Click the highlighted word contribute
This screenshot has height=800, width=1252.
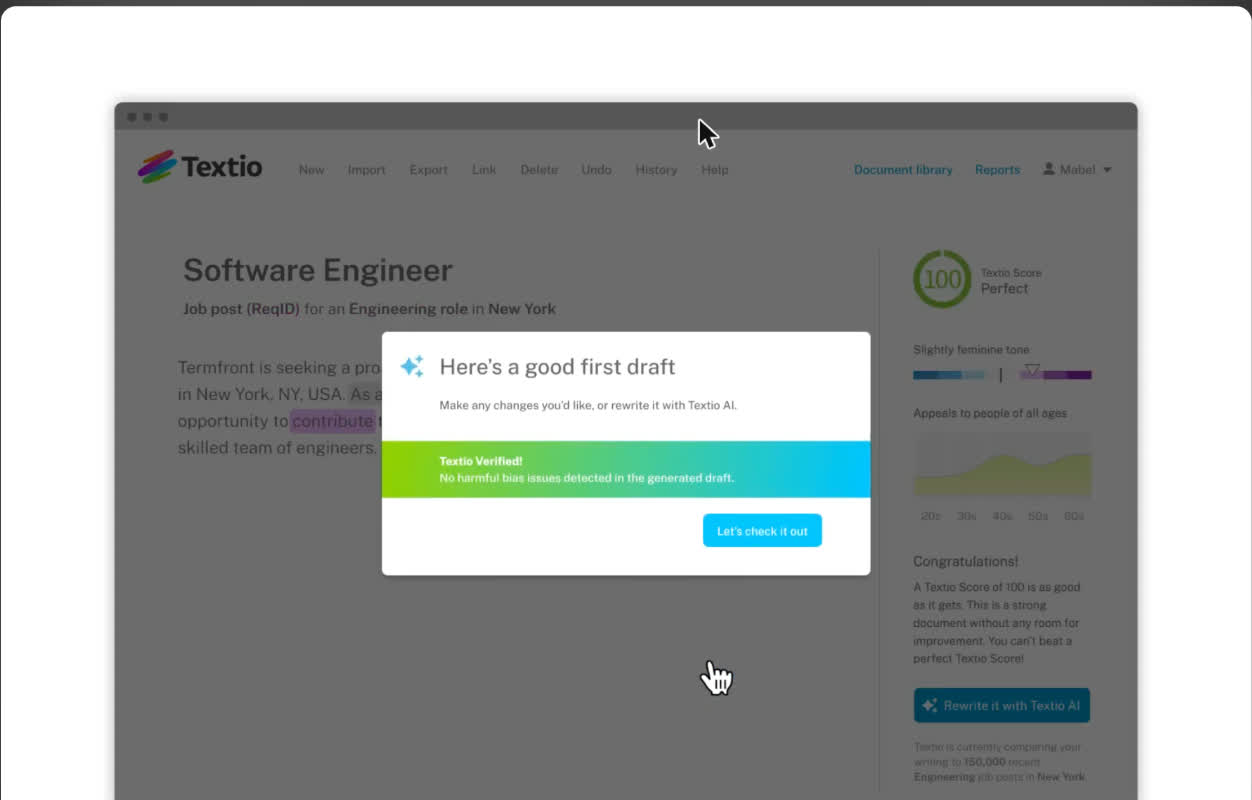(x=332, y=421)
